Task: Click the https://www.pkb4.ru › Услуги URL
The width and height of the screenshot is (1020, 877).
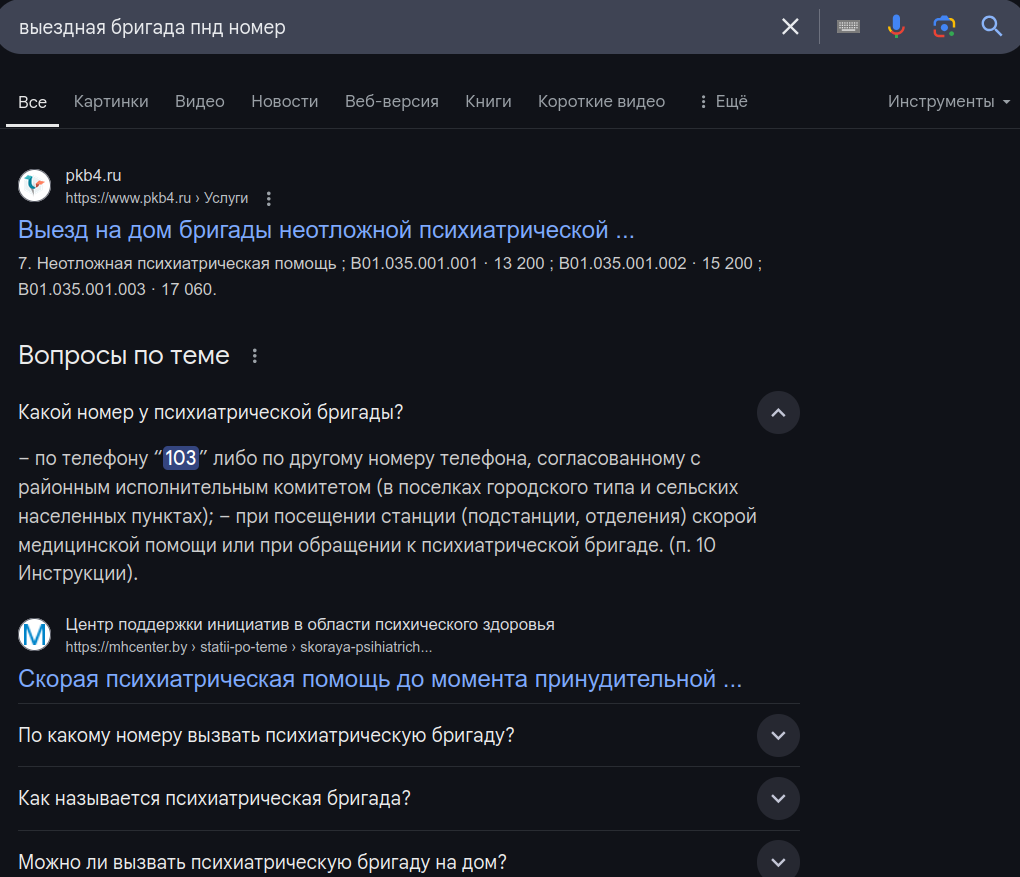Action: coord(157,198)
